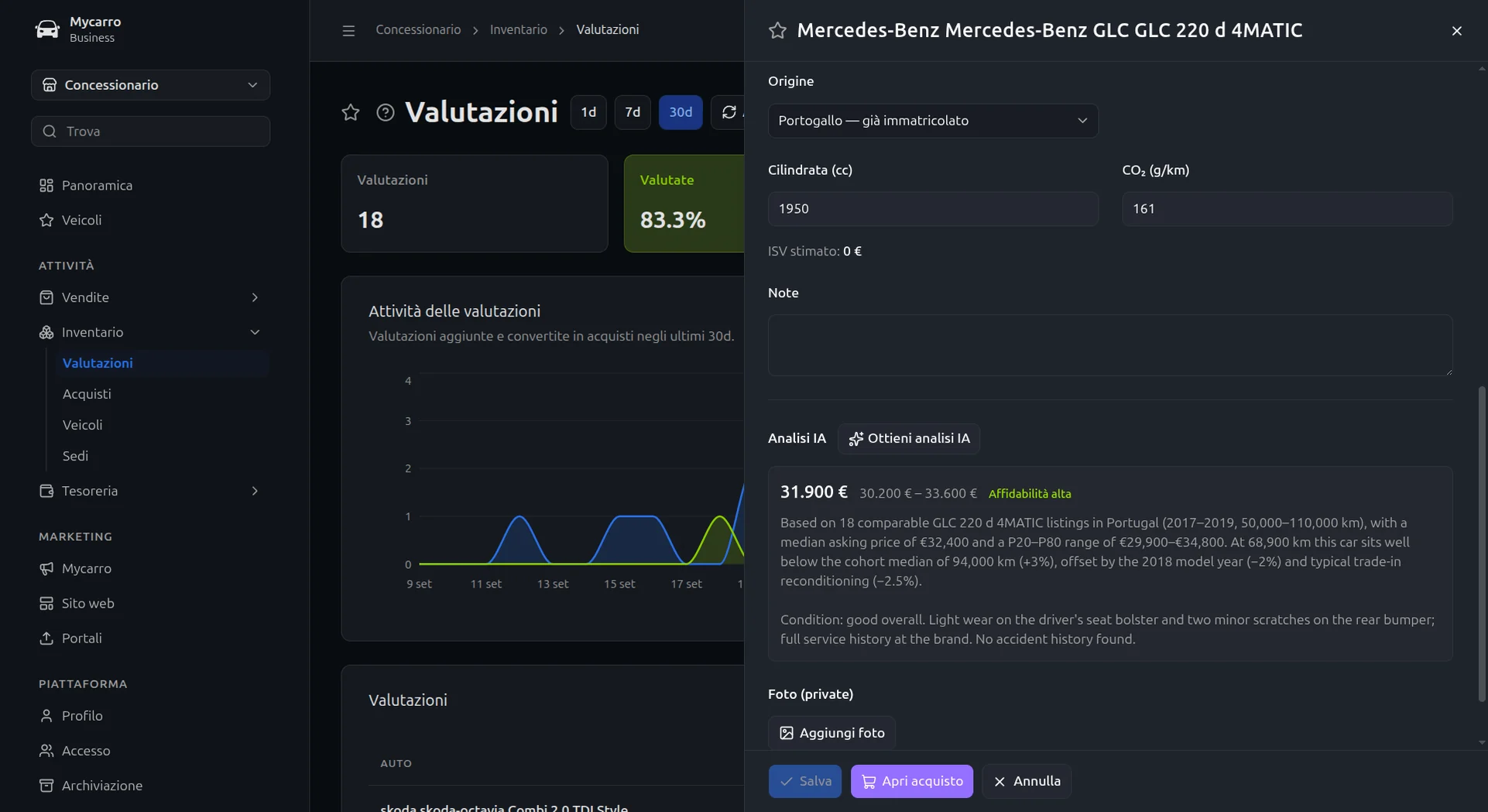Viewport: 1488px width, 812px height.
Task: Open Panoramica in the sidebar
Action: [x=150, y=185]
